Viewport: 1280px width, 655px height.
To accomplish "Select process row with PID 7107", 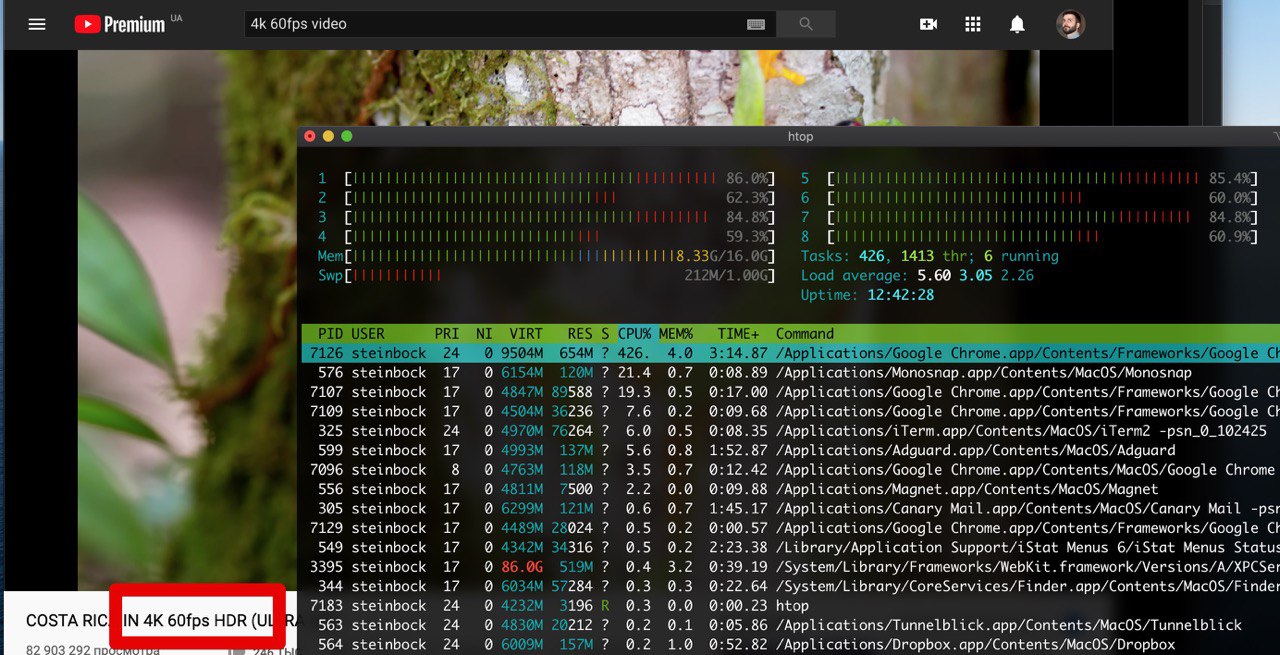I will point(790,392).
